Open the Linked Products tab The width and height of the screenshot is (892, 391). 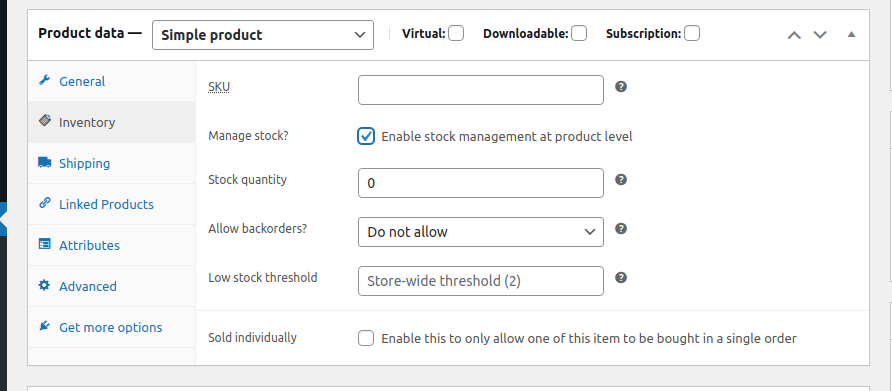pos(112,204)
